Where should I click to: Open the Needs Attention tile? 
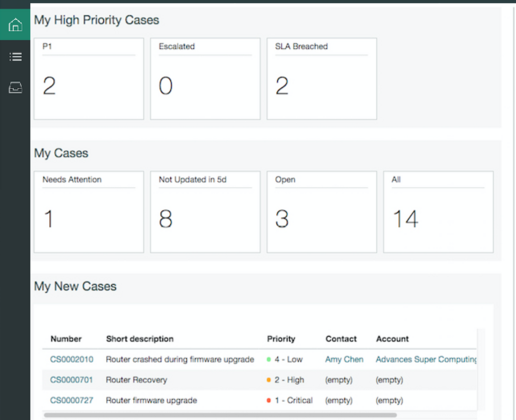coord(89,212)
